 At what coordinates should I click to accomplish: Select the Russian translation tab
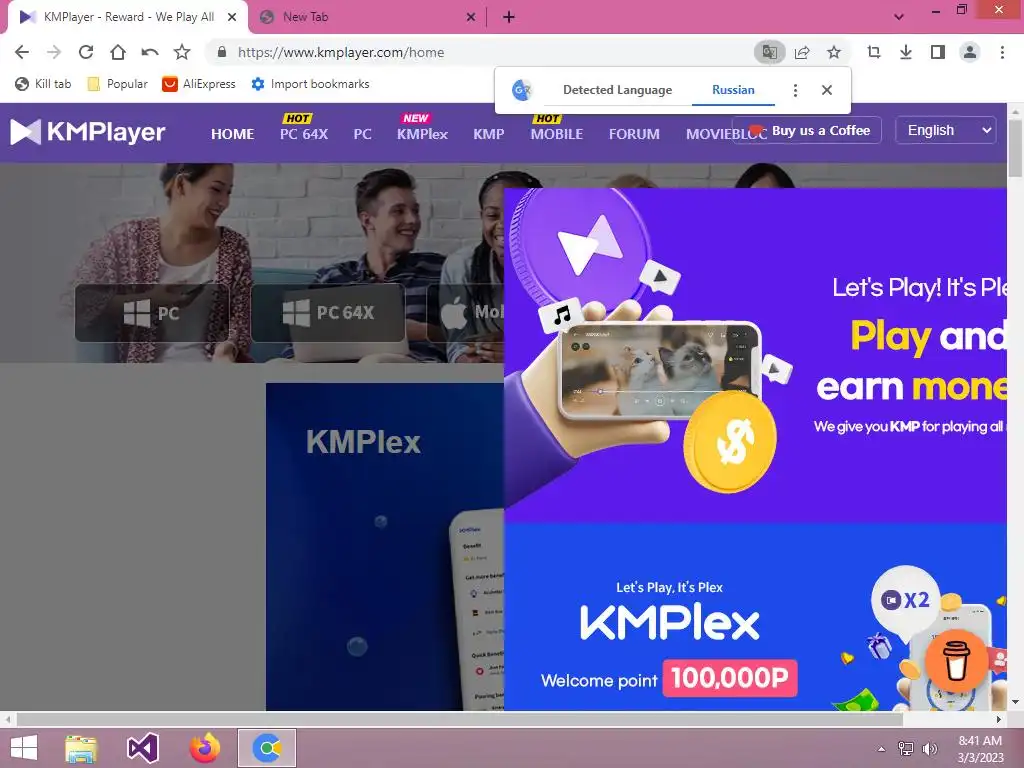733,90
